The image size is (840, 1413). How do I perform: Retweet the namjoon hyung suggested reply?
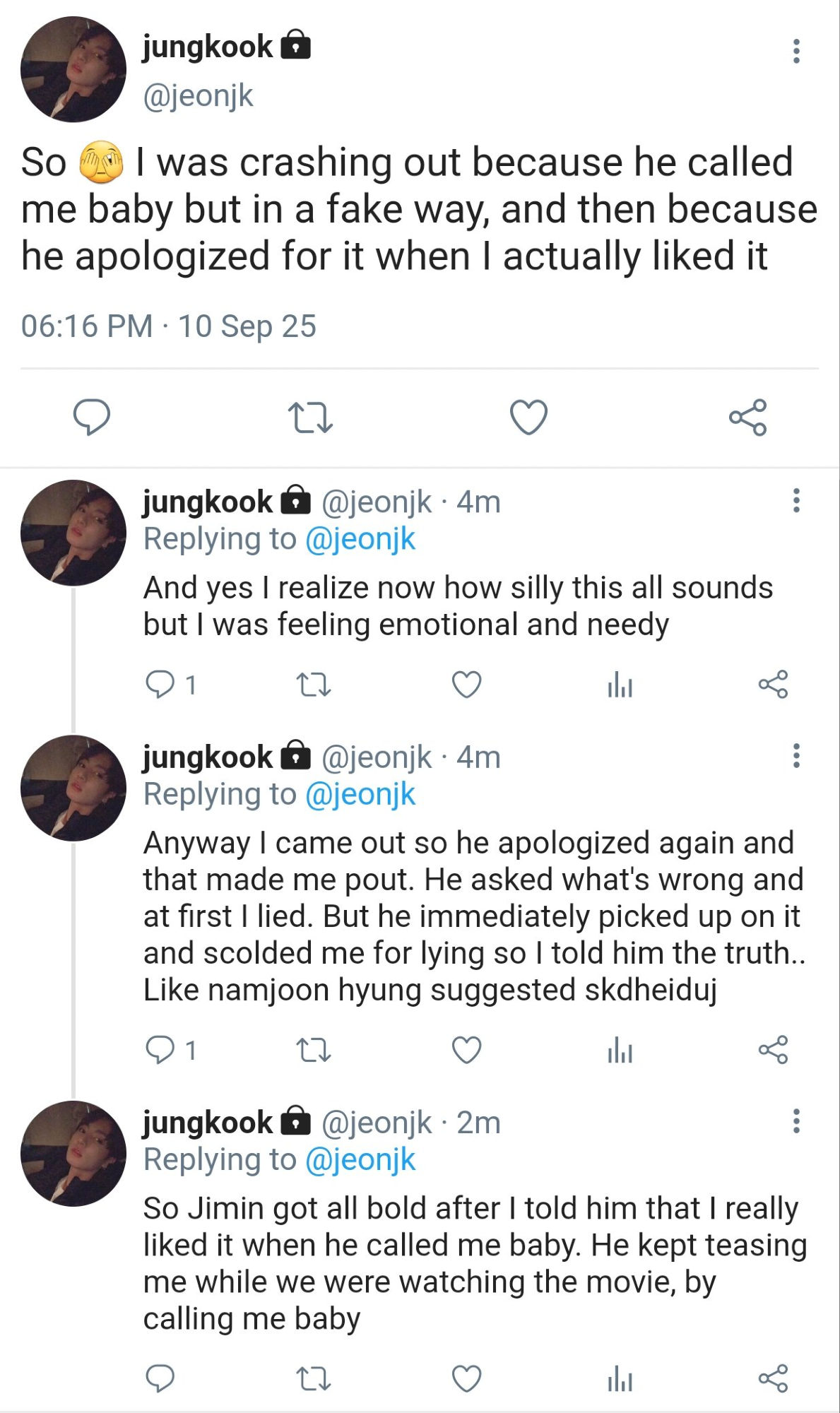[313, 1050]
